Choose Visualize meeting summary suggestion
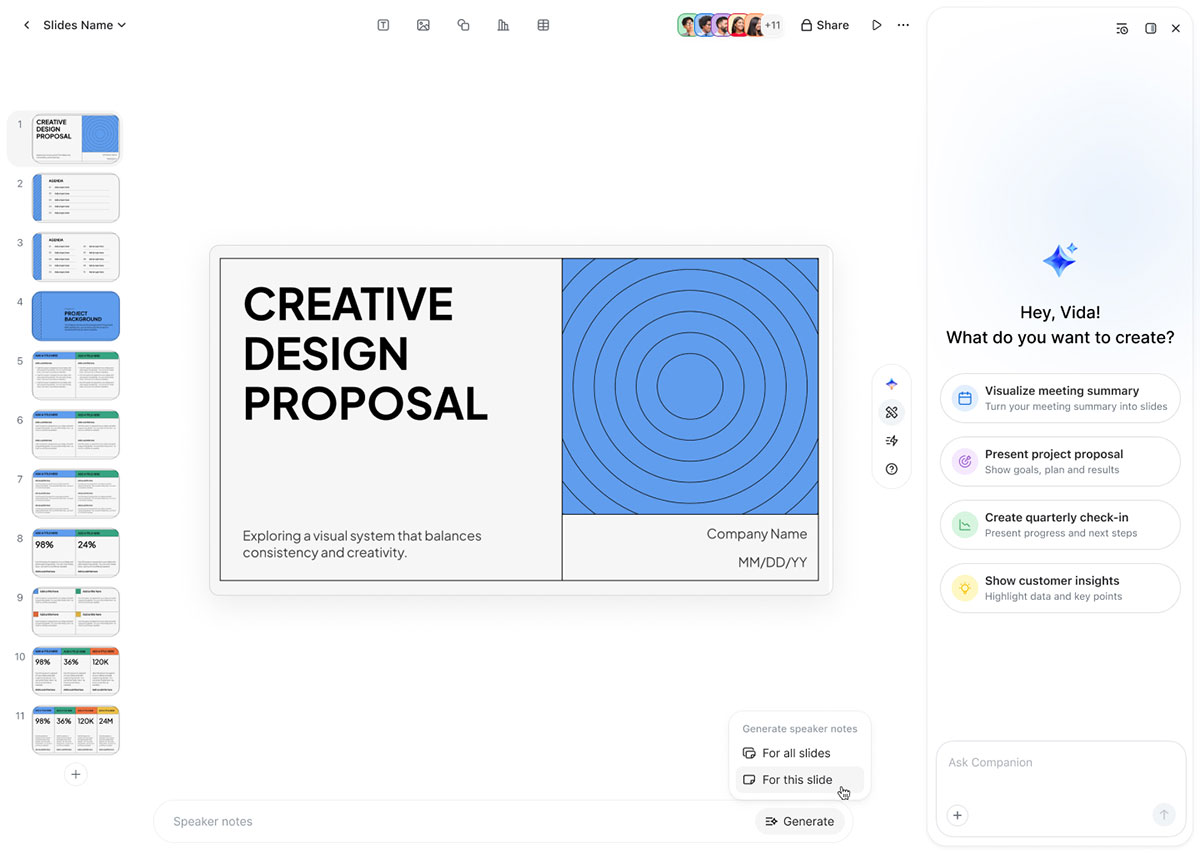 coord(1060,398)
